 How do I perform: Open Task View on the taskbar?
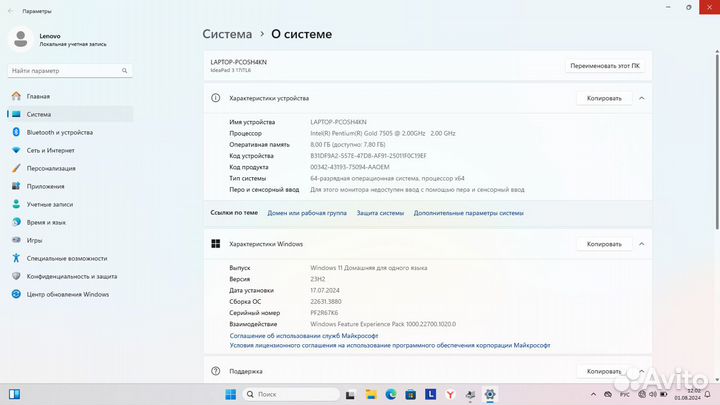coord(350,394)
